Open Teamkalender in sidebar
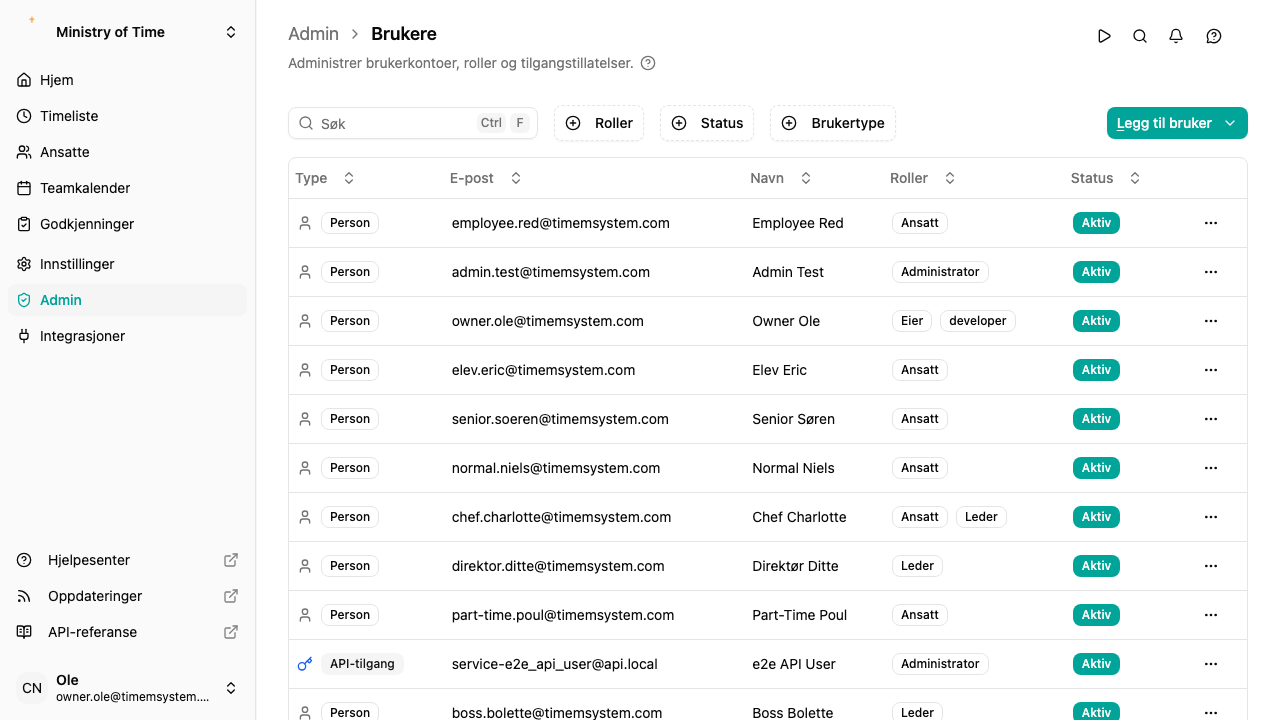1280x720 pixels. pyautogui.click(x=128, y=188)
